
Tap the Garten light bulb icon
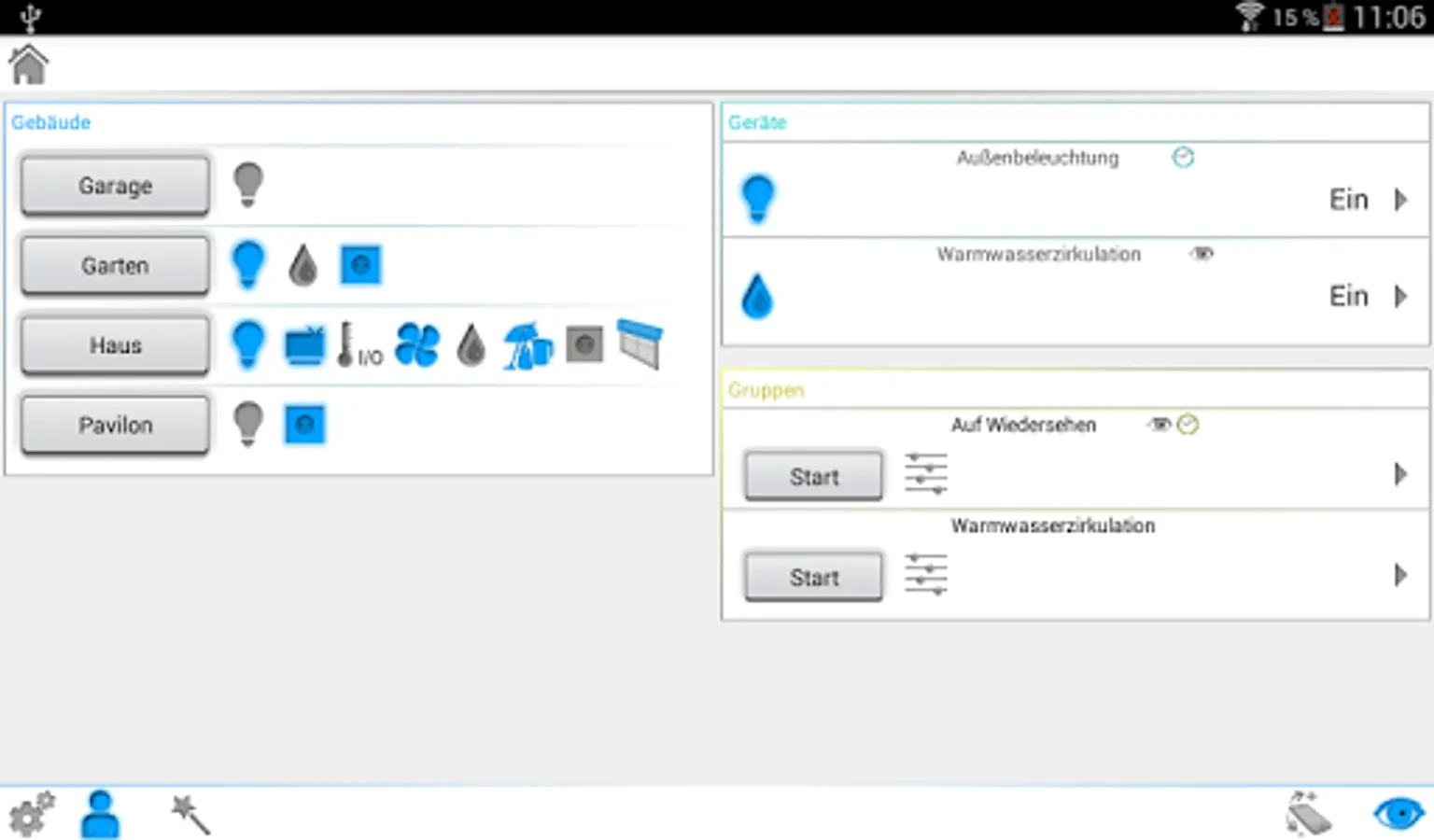(x=248, y=264)
